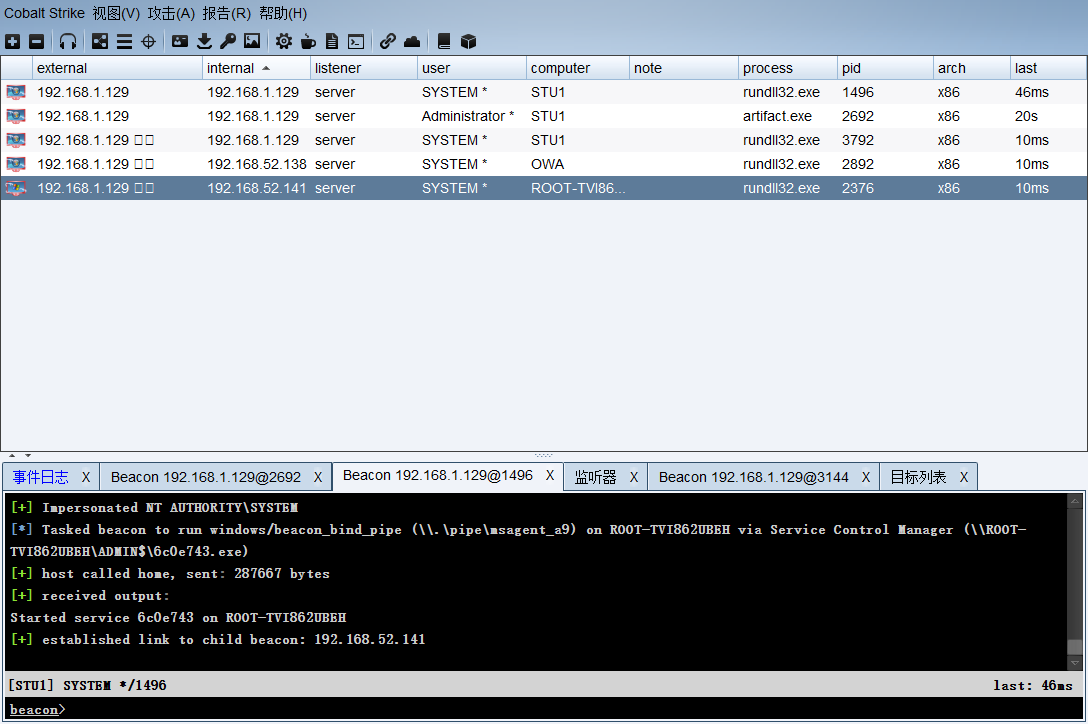Sort by the external column header
The width and height of the screenshot is (1088, 724).
point(117,68)
